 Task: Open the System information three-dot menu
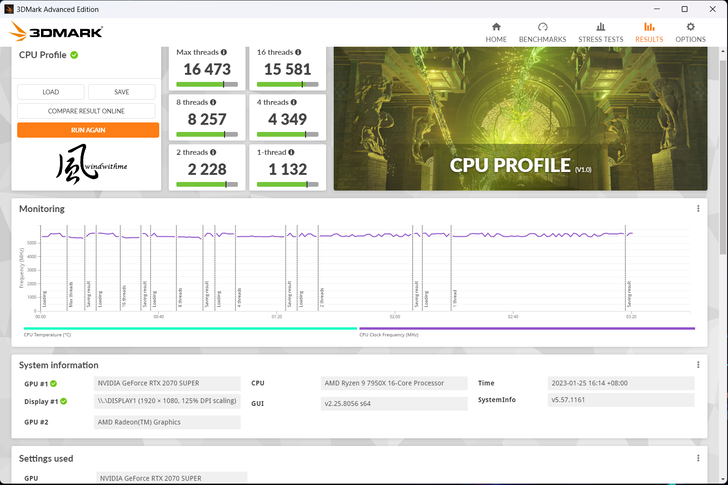click(698, 365)
